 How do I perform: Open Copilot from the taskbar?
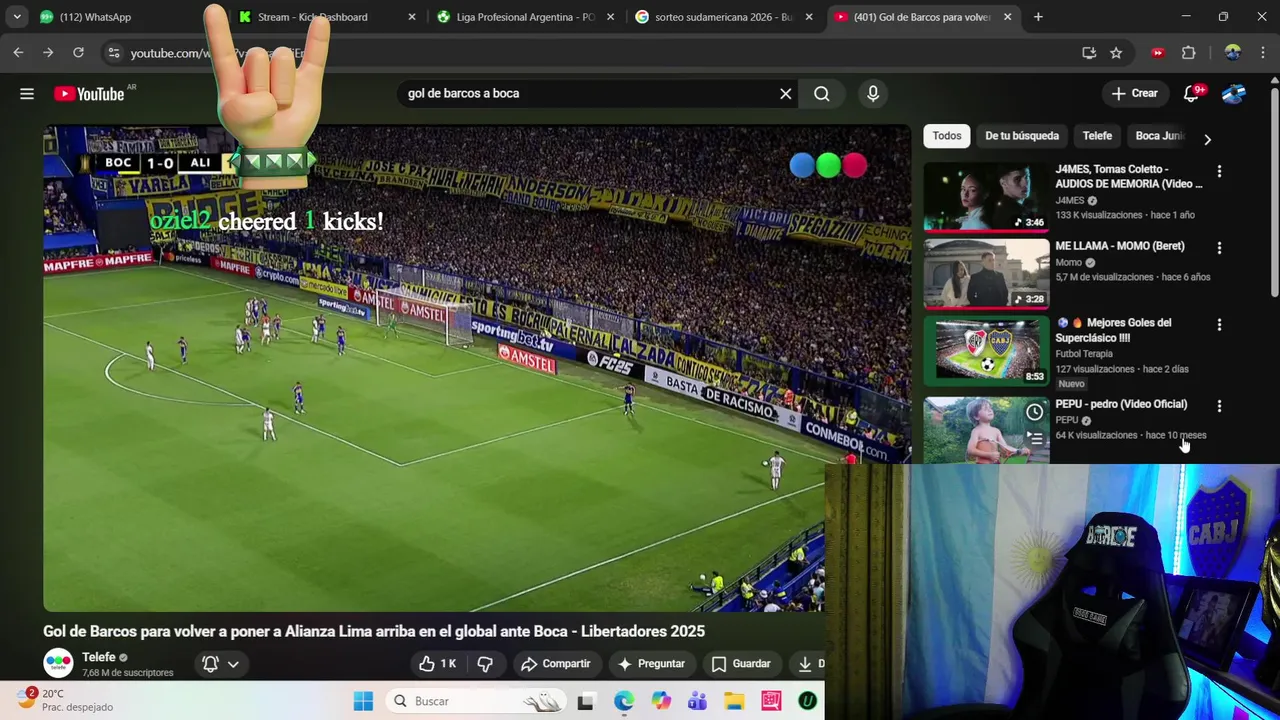pos(660,702)
